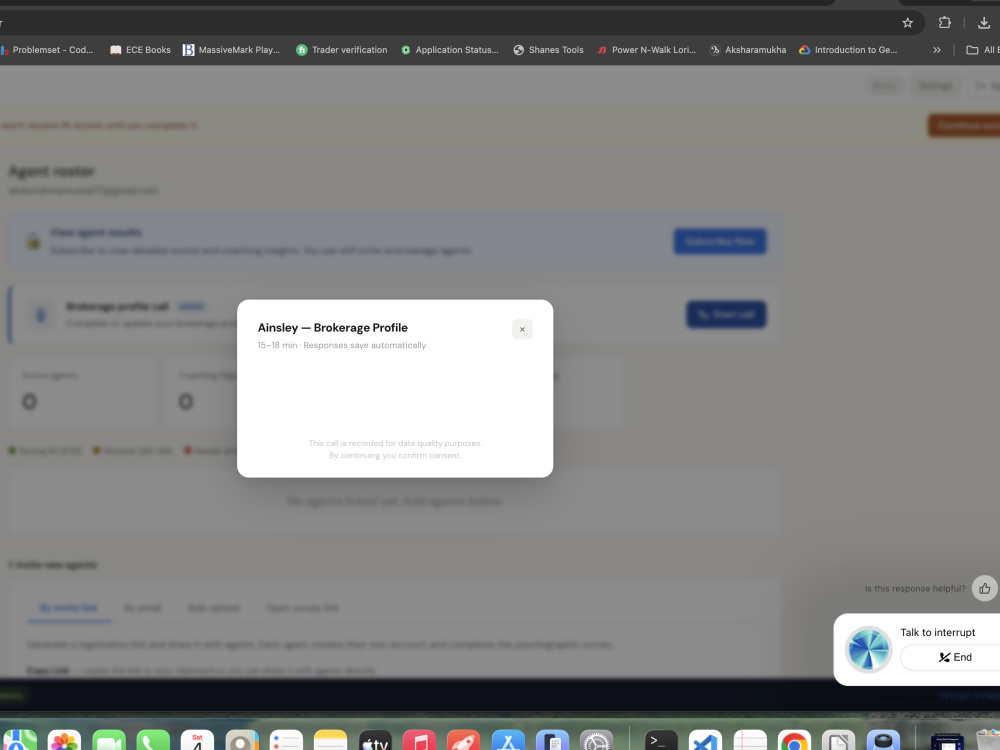Expand the bookmarks overflow chevron

pyautogui.click(x=937, y=50)
